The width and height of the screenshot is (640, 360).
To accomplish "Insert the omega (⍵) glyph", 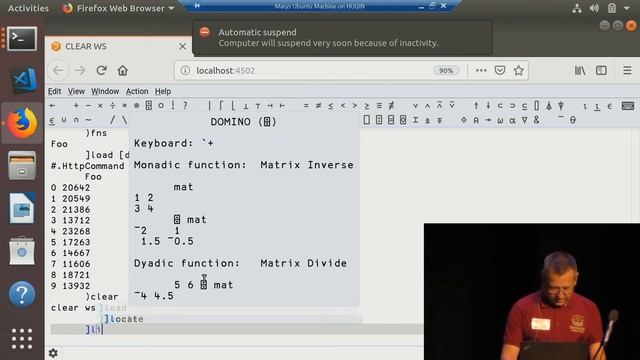I will click(x=500, y=120).
